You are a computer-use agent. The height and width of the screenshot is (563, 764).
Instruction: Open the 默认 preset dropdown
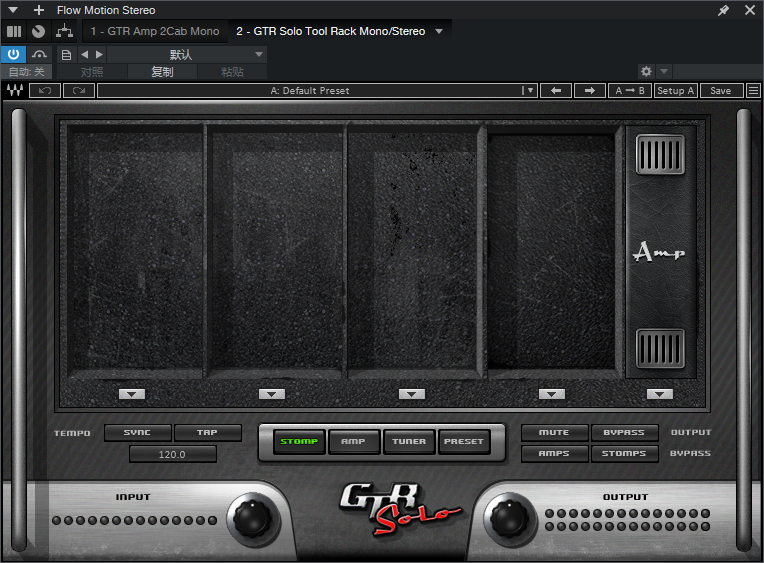click(186, 55)
